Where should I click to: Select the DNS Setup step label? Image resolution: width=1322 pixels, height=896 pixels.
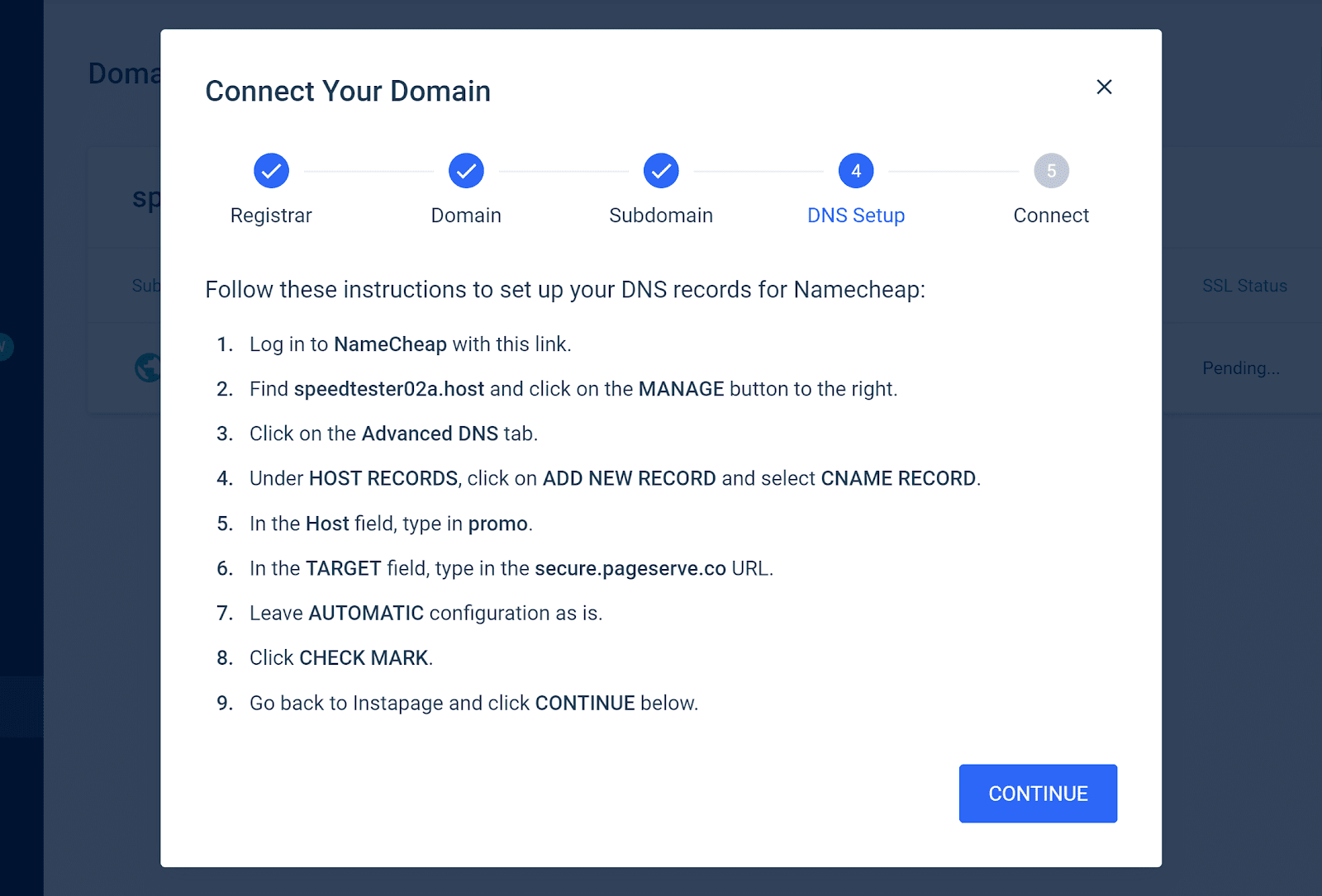click(x=856, y=216)
